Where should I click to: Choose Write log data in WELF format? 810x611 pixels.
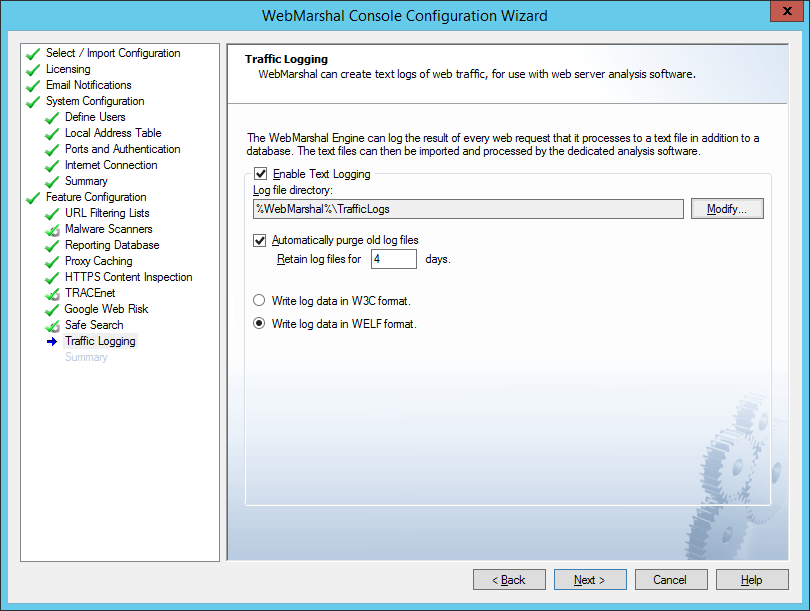coord(260,324)
